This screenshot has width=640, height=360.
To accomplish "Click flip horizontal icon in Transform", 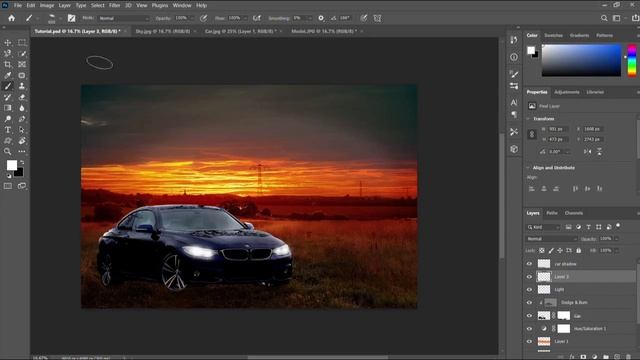I will pyautogui.click(x=587, y=151).
